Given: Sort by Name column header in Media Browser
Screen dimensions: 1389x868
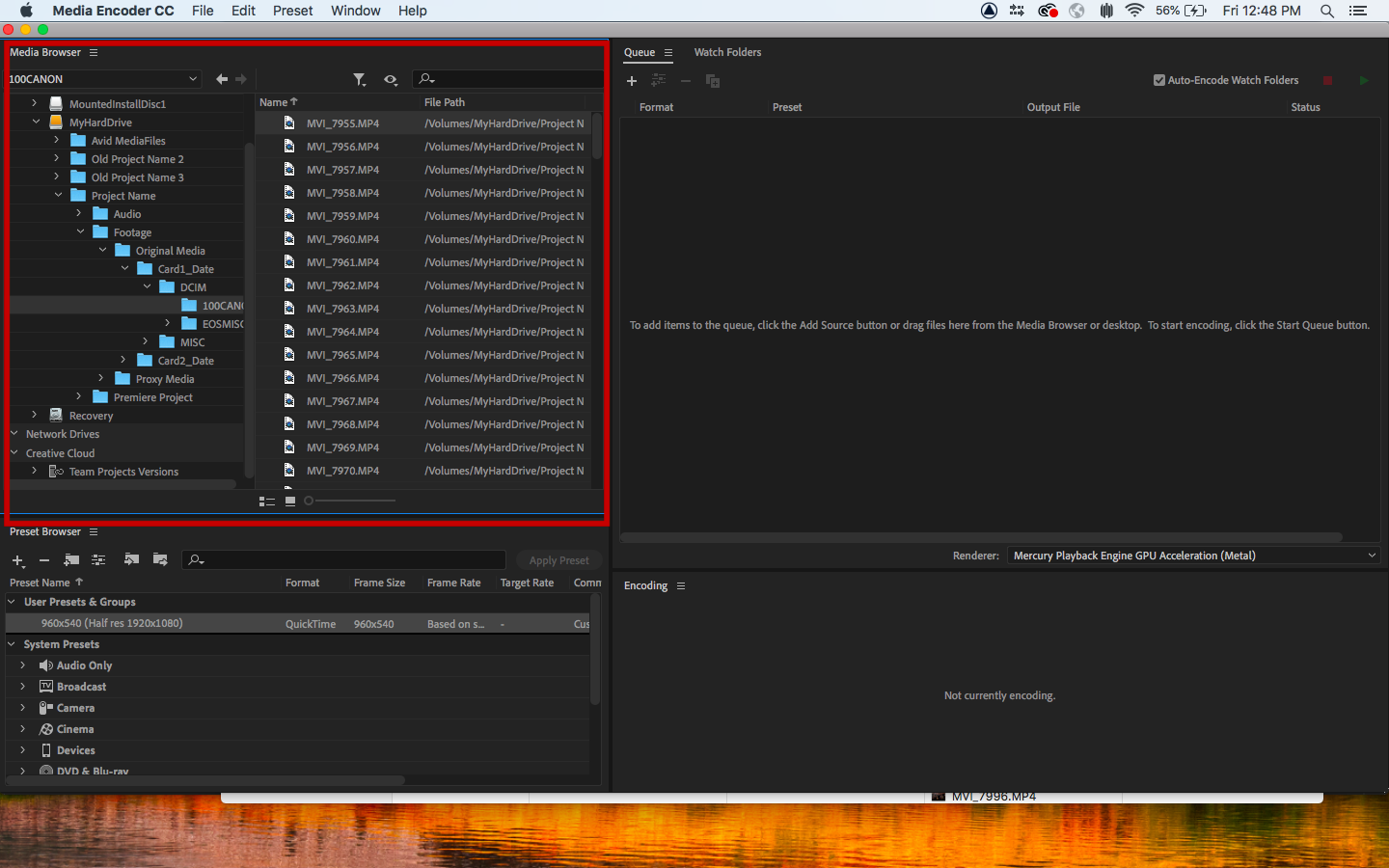Looking at the screenshot, I should (x=274, y=102).
